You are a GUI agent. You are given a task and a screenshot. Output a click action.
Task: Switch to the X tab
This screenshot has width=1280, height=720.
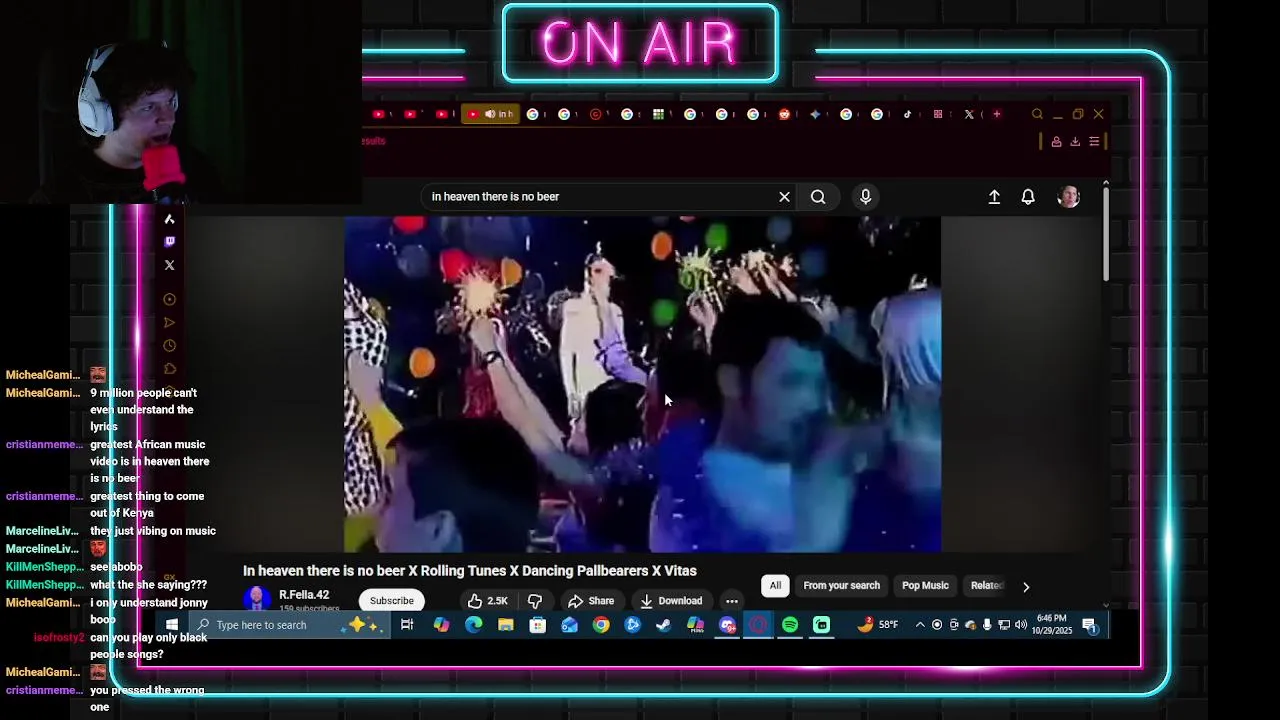coord(969,114)
